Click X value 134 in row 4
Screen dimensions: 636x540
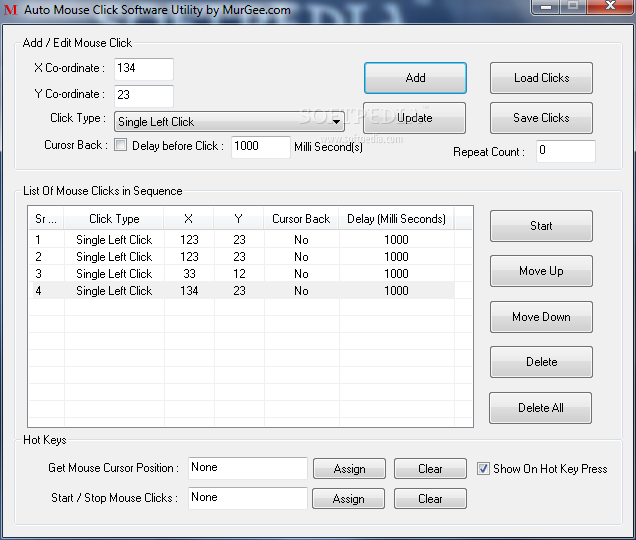(x=189, y=291)
